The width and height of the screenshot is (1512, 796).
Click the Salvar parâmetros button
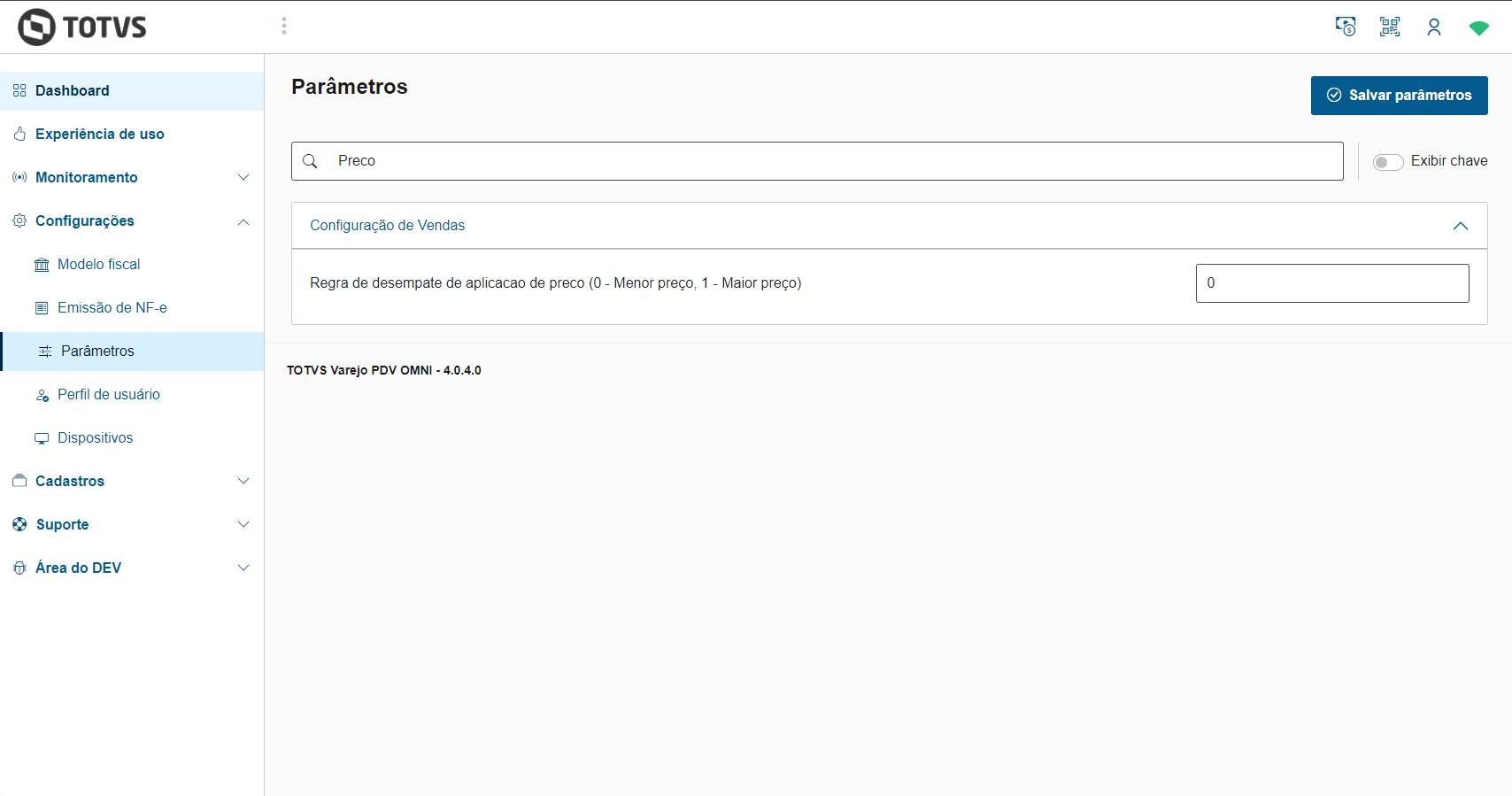(x=1399, y=95)
